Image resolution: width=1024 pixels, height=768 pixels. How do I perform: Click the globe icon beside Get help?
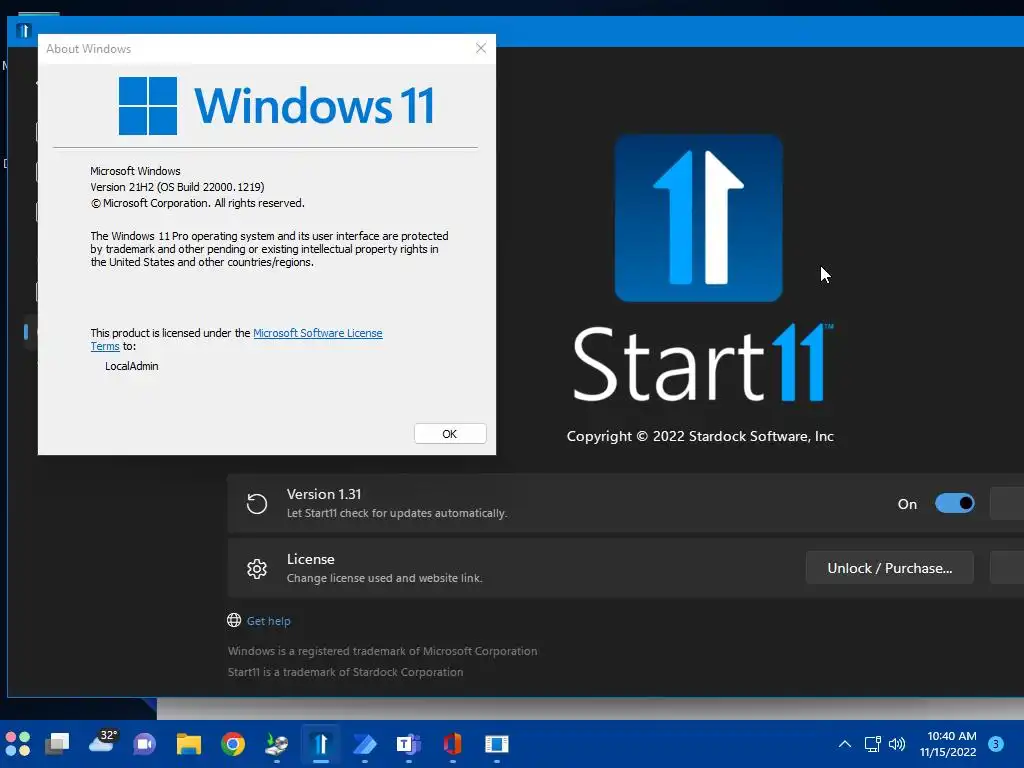pyautogui.click(x=234, y=620)
